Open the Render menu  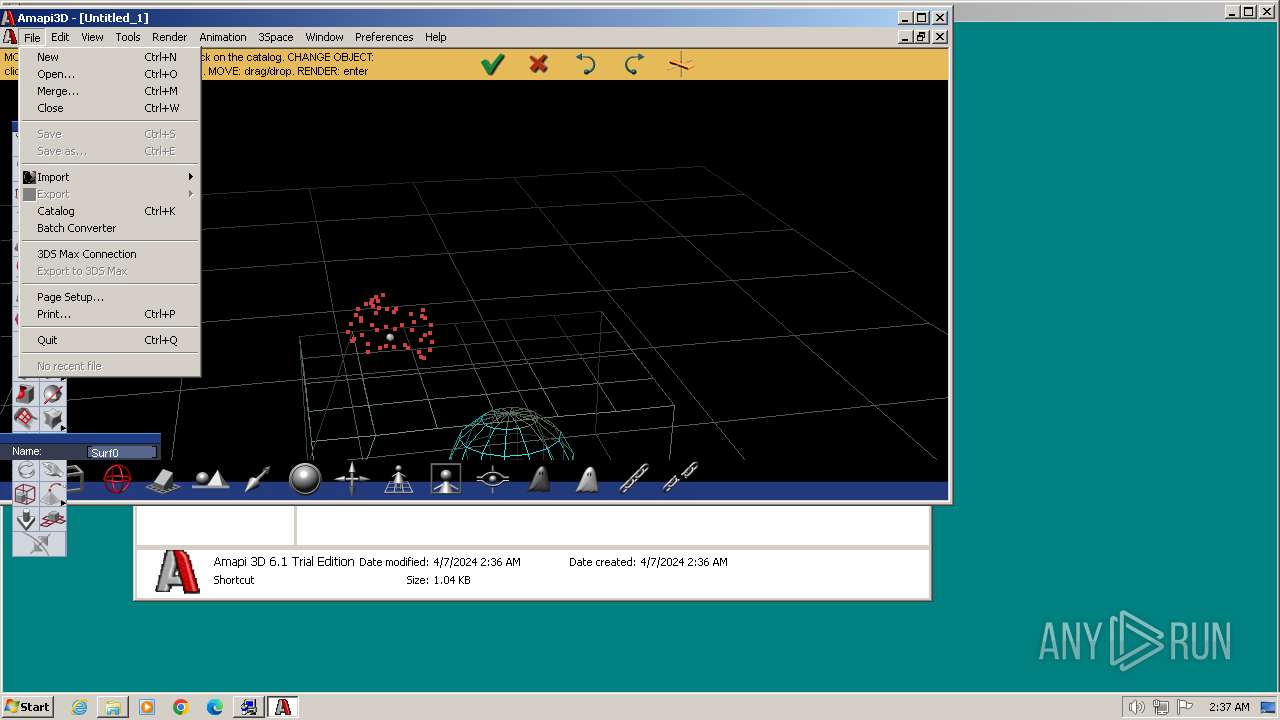coord(169,37)
